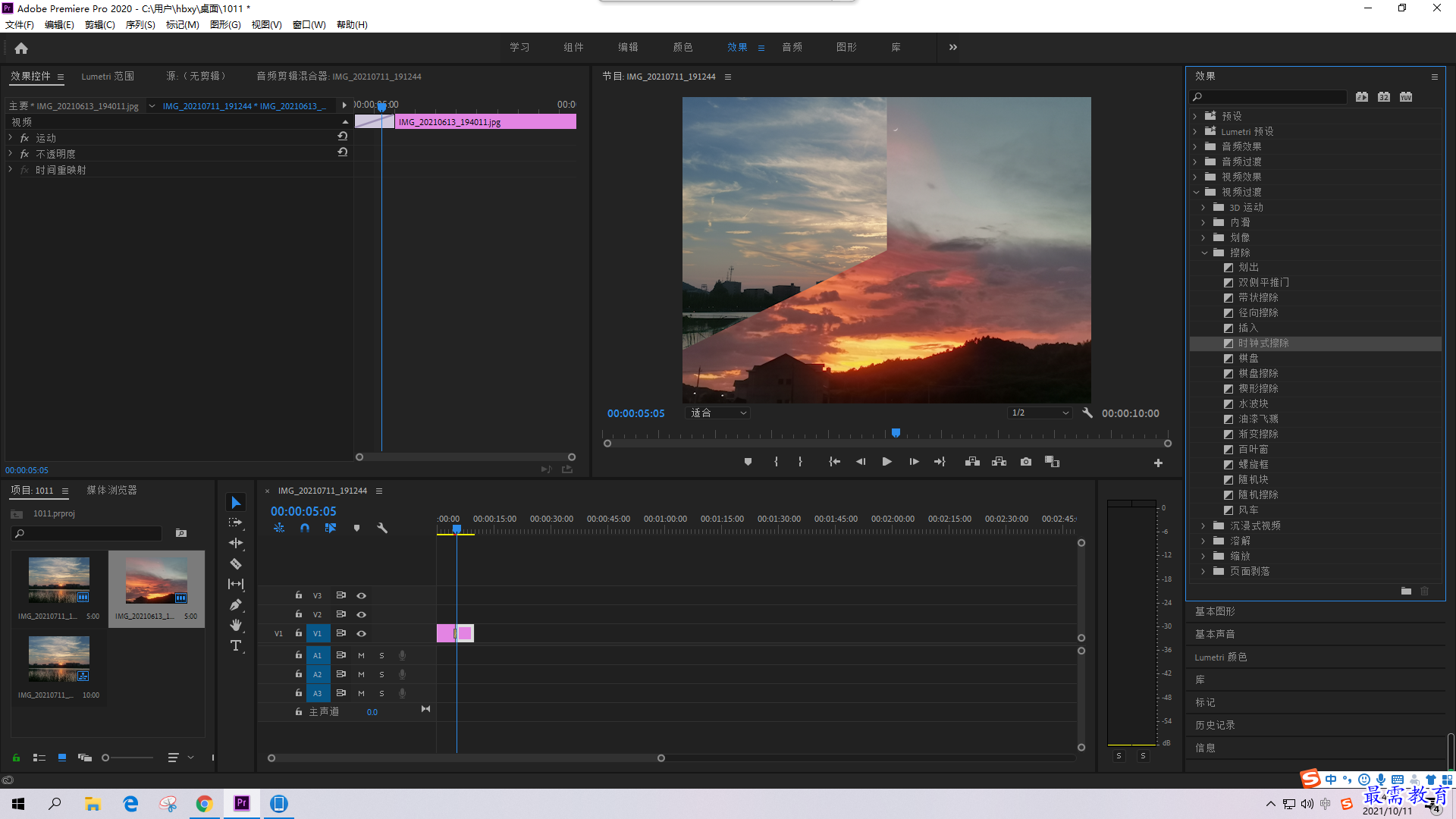Play the program monitor
The image size is (1456, 819).
click(x=886, y=462)
